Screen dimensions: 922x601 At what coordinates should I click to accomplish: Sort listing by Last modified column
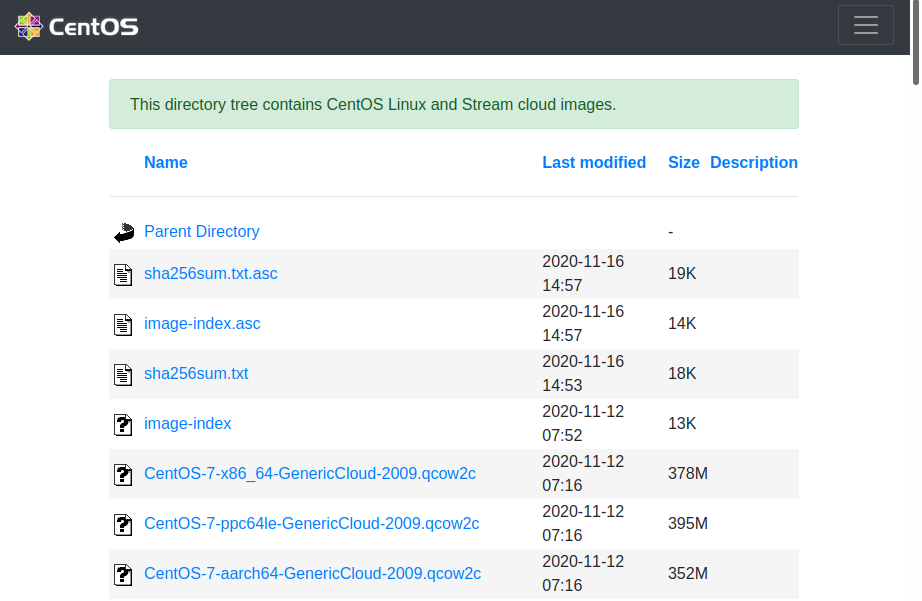tap(594, 162)
